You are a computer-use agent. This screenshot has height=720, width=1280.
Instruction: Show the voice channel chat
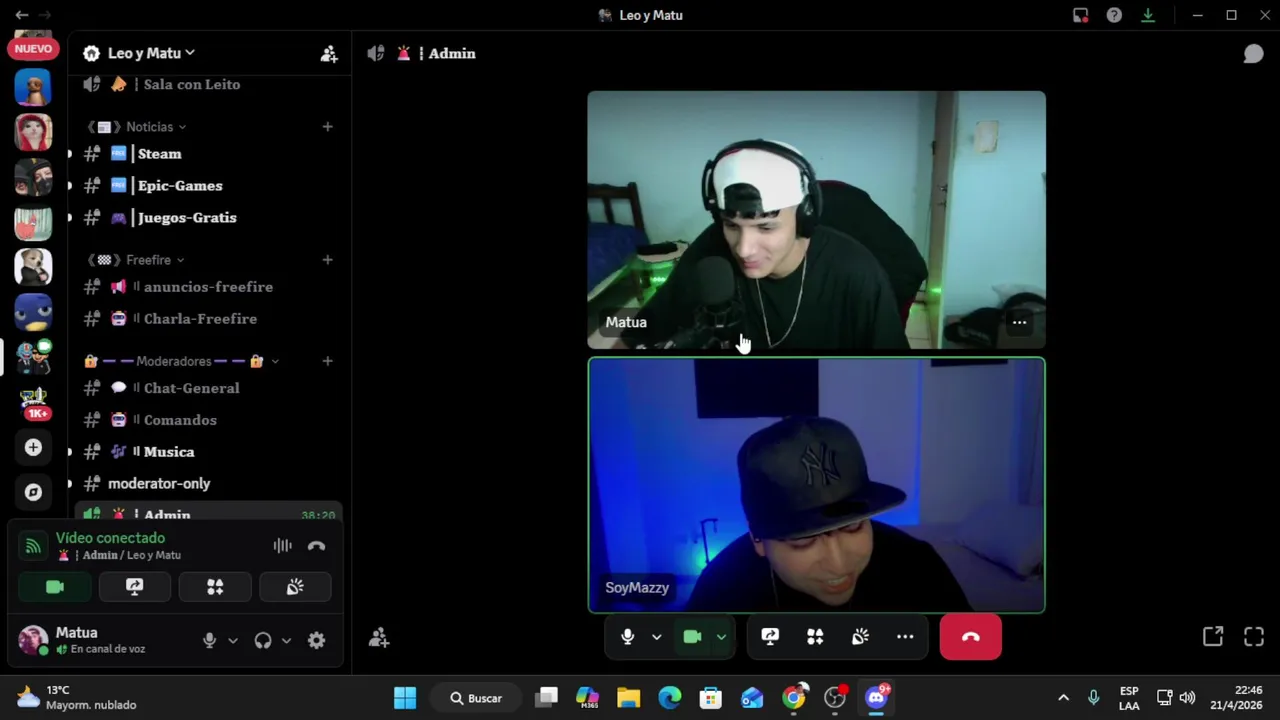[1253, 54]
